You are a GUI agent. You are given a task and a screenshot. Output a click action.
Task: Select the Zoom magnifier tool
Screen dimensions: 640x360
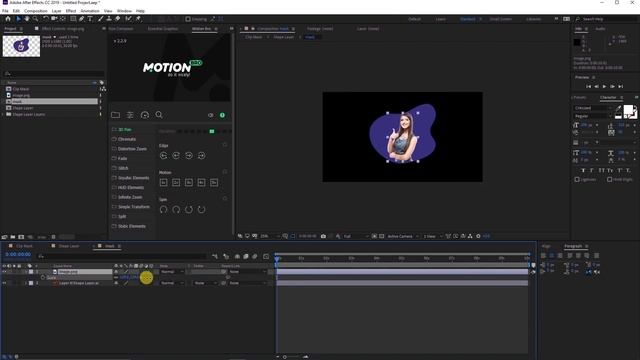point(36,19)
